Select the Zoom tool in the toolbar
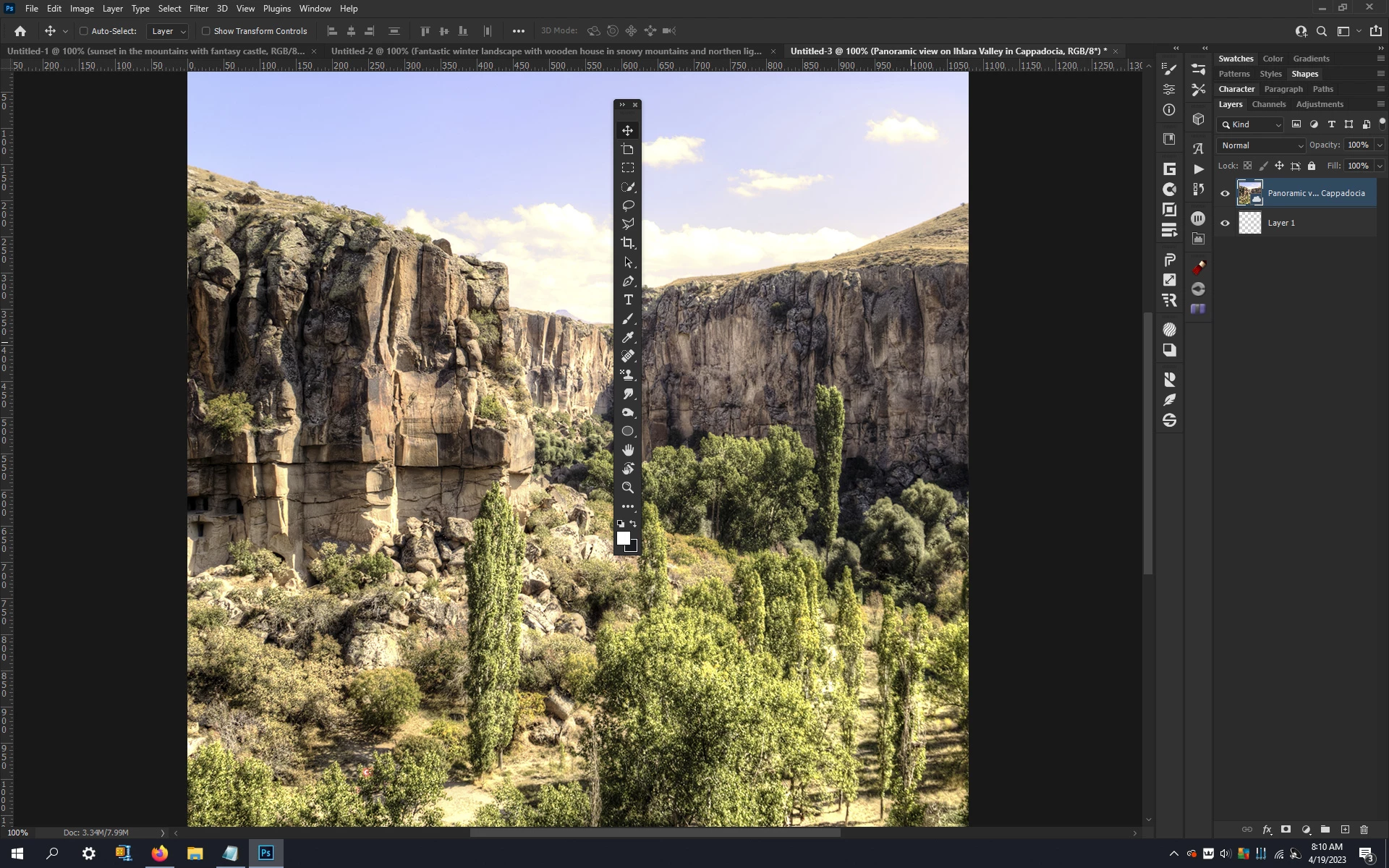The width and height of the screenshot is (1389, 868). click(x=627, y=488)
